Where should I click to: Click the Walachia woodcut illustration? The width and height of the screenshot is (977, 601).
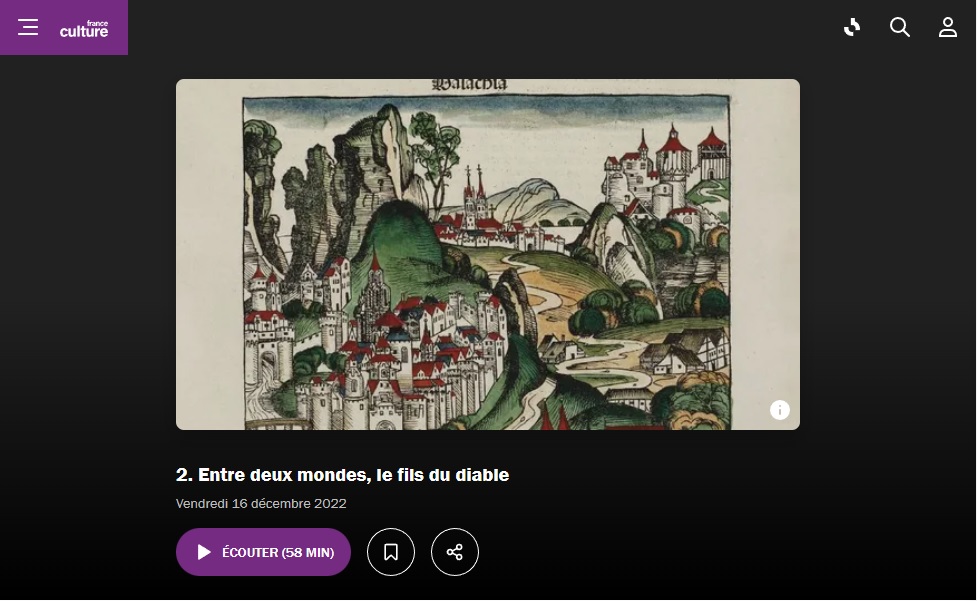point(488,254)
